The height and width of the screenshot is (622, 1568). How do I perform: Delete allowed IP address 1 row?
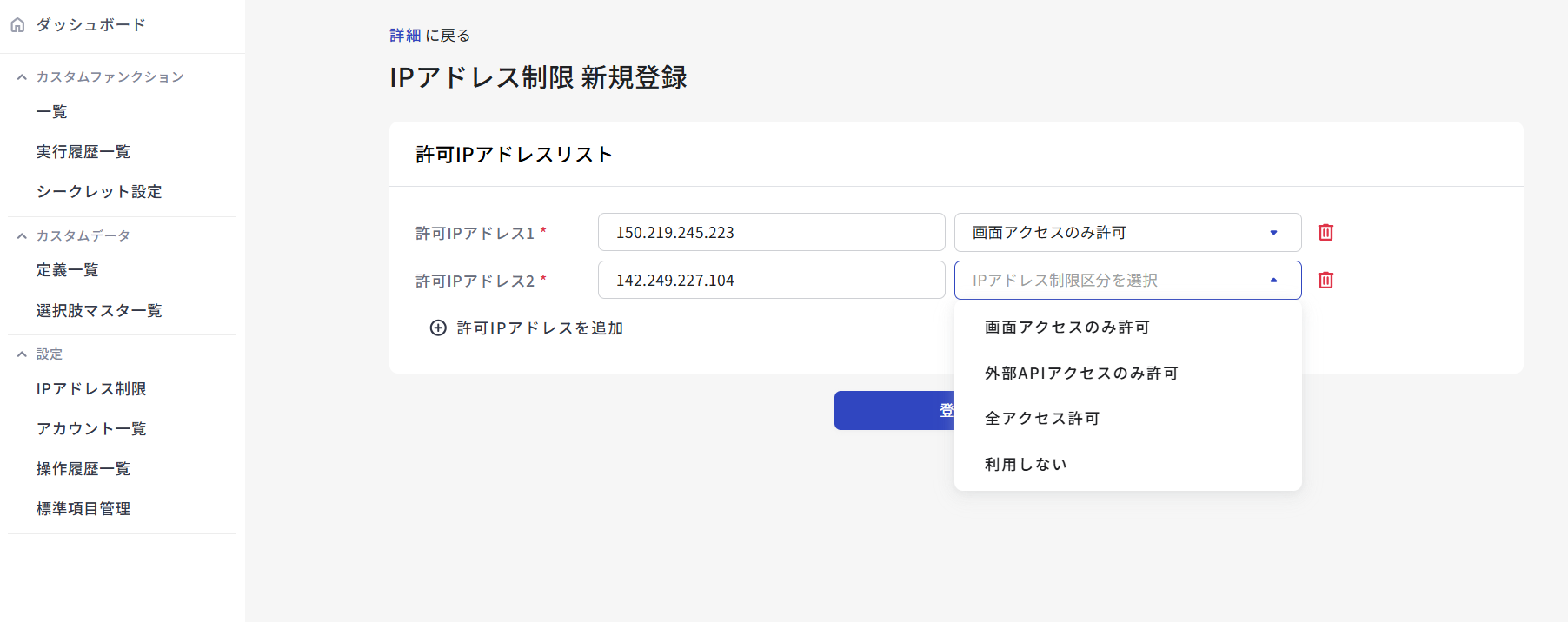pos(1325,232)
